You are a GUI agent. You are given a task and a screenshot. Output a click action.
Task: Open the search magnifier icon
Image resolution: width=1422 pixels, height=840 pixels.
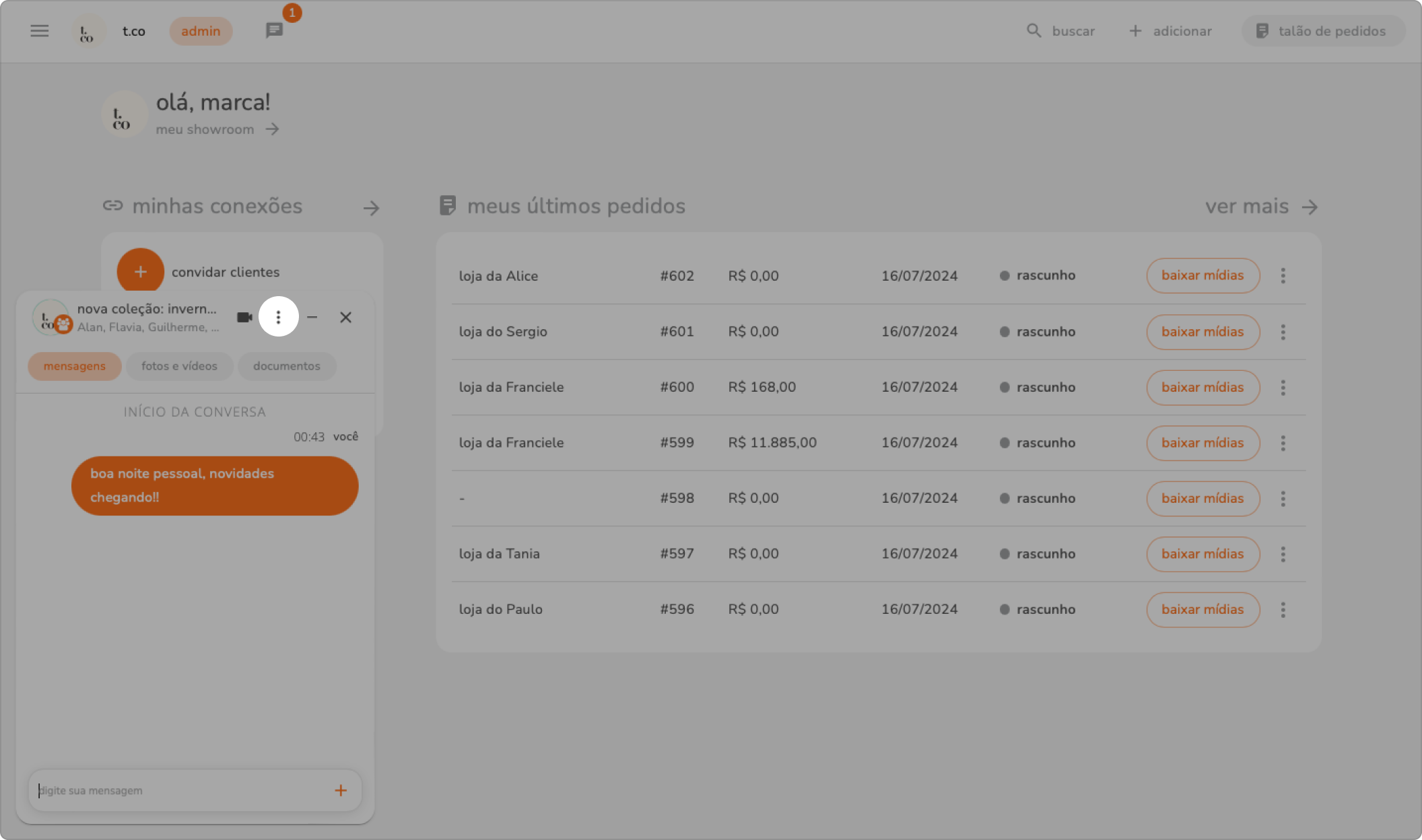(x=1034, y=31)
